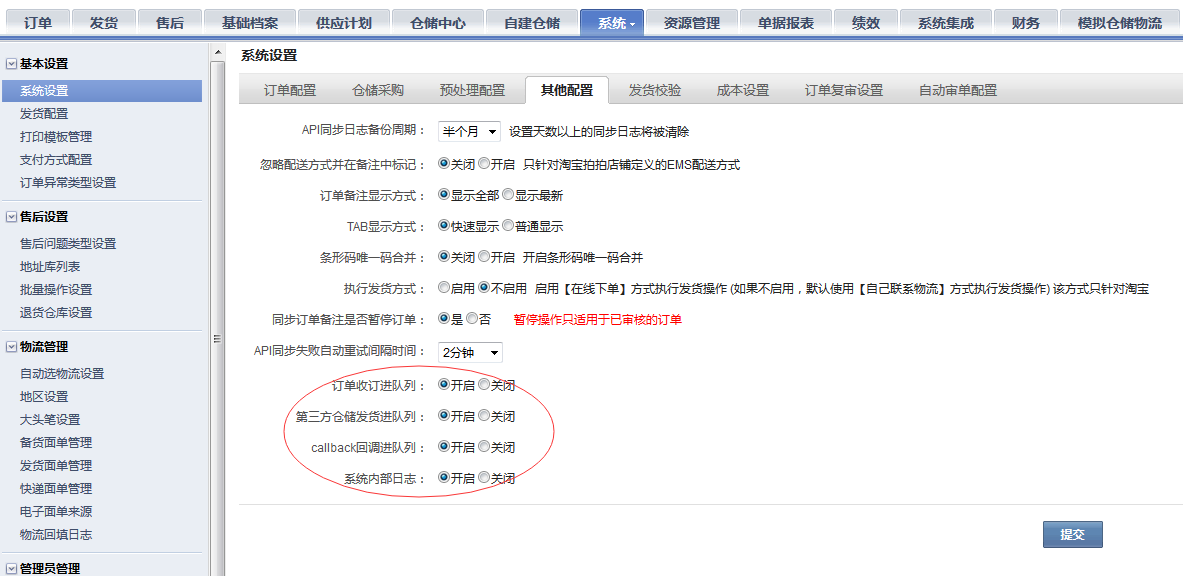
Task: Click the sidebar splitter handle
Action: click(x=217, y=340)
